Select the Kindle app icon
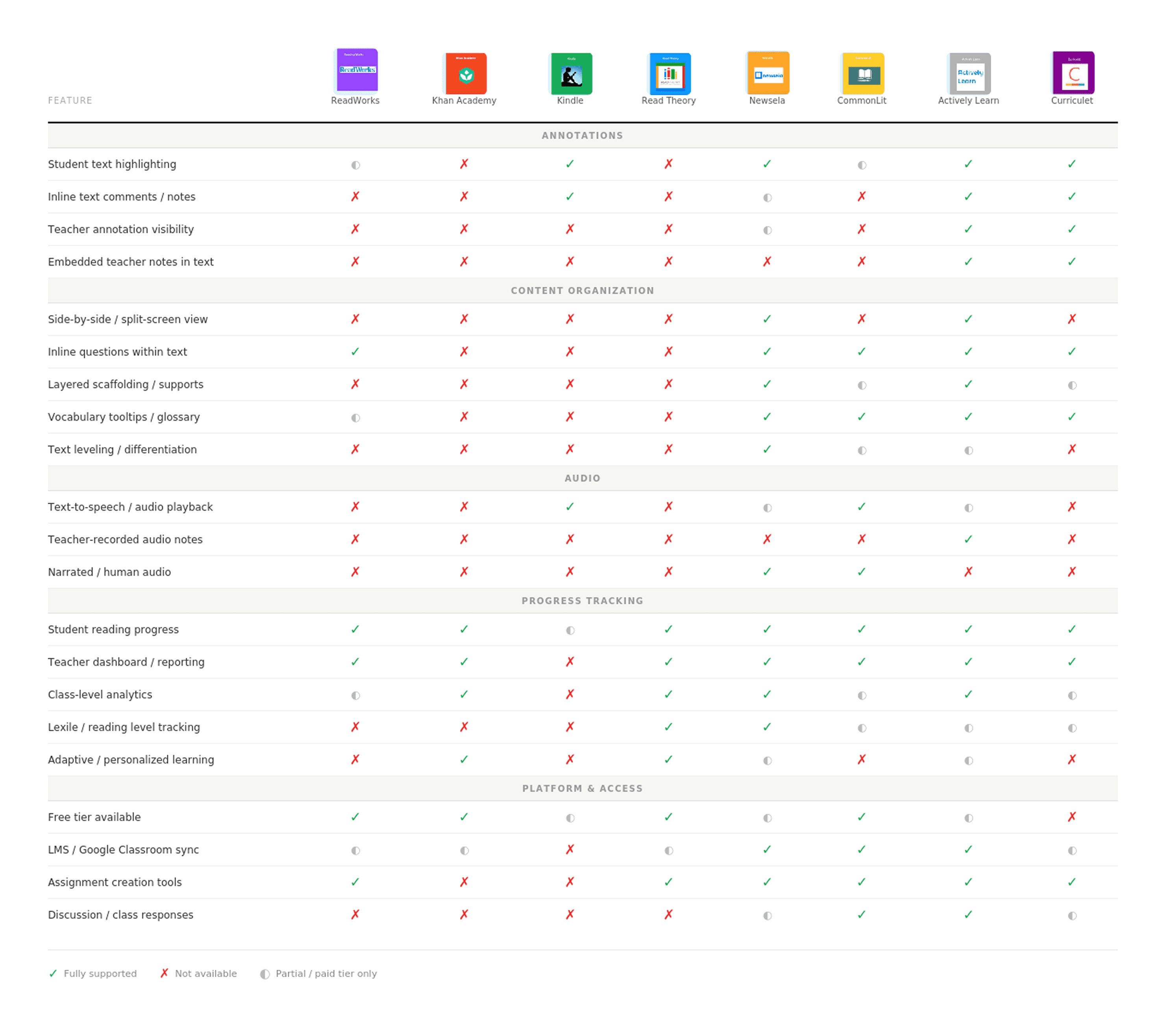1166x1036 pixels. 571,74
